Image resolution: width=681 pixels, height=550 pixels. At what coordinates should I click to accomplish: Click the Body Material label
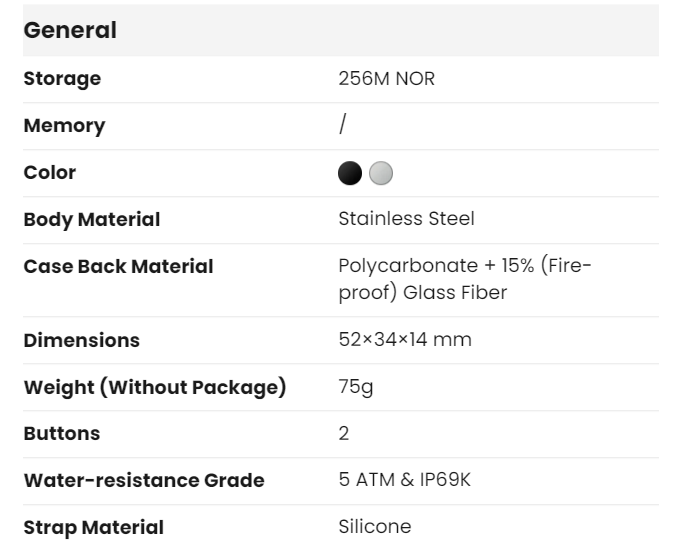pyautogui.click(x=91, y=219)
